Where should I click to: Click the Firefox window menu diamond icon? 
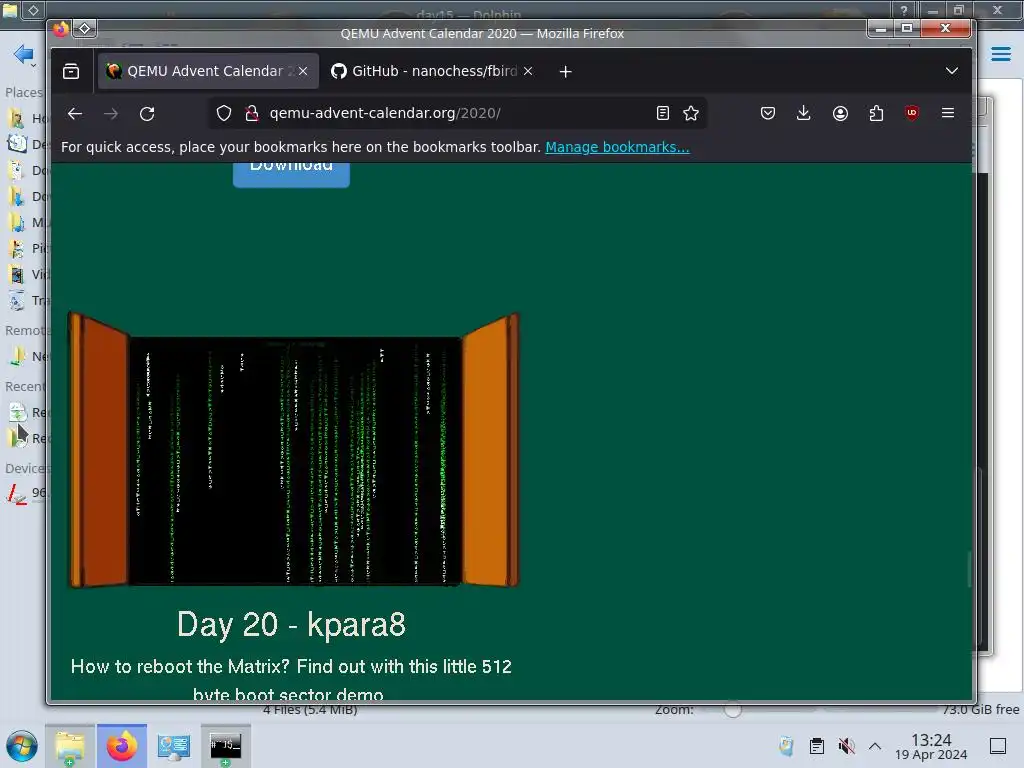coord(84,29)
